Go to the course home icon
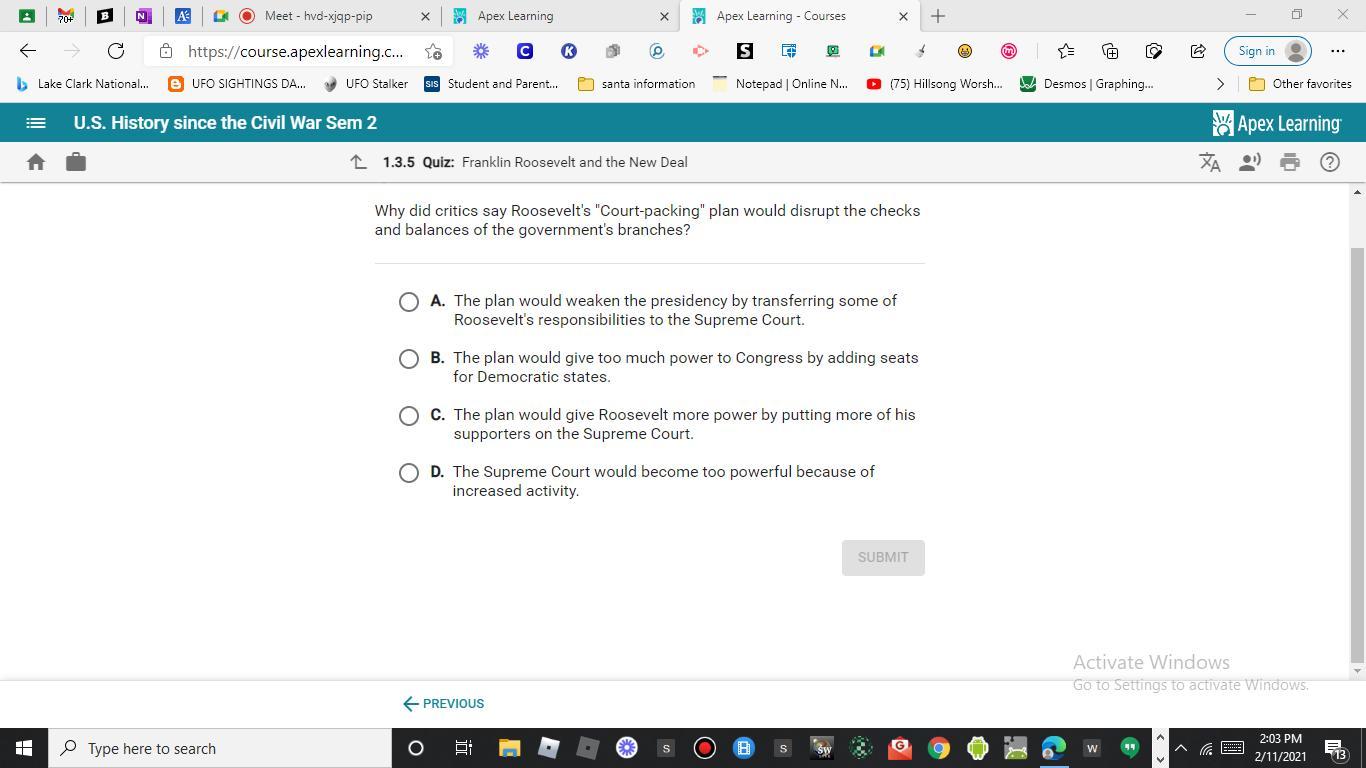Image resolution: width=1366 pixels, height=768 pixels. click(x=36, y=162)
